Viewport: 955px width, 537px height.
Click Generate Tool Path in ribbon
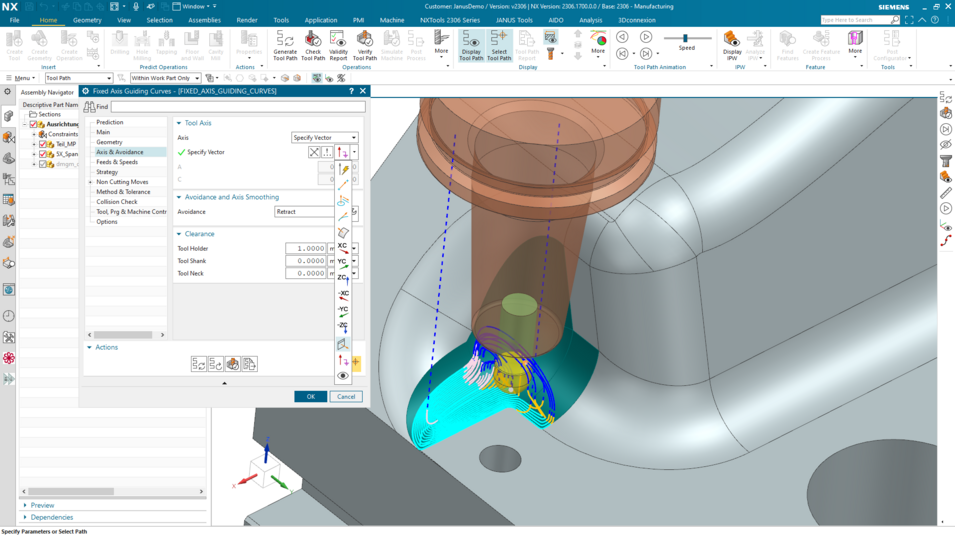[x=284, y=46]
